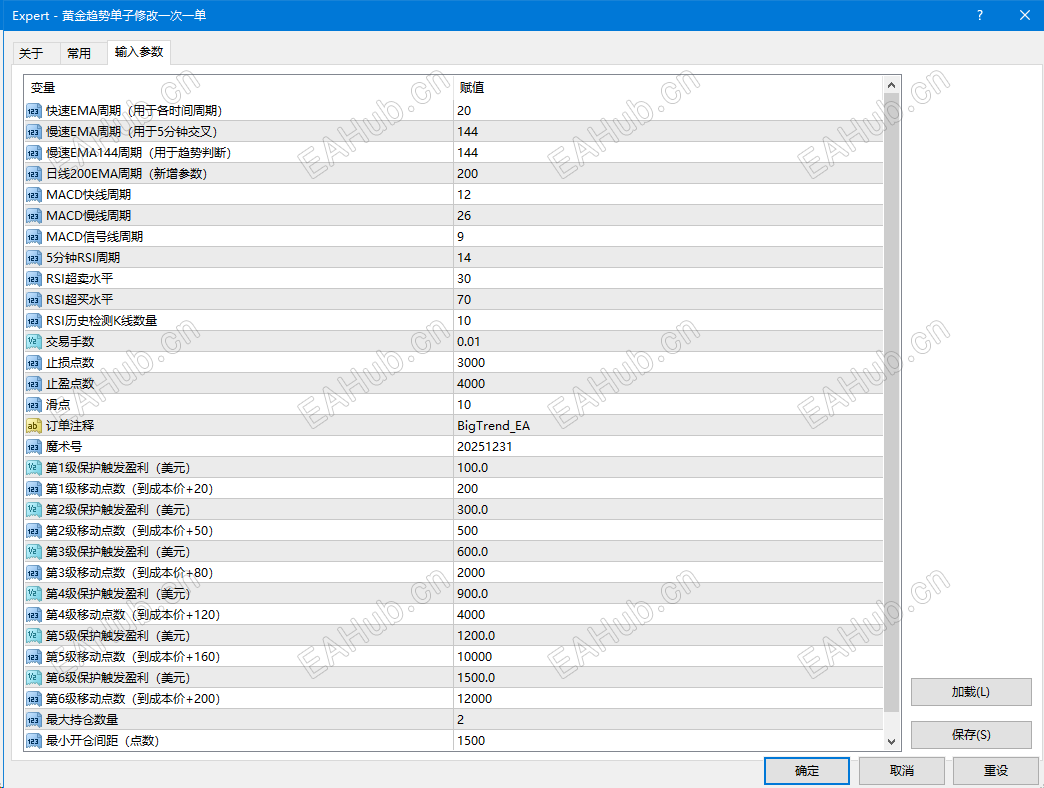Image resolution: width=1044 pixels, height=788 pixels.
Task: Select the icon for 第3级保护触发盈利
Action: click(x=33, y=552)
